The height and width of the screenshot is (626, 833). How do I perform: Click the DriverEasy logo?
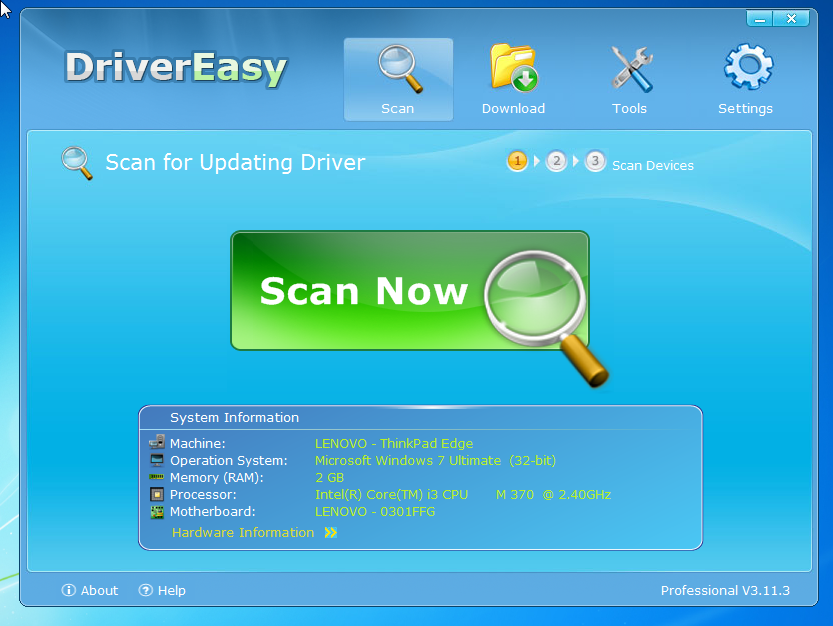tap(176, 69)
